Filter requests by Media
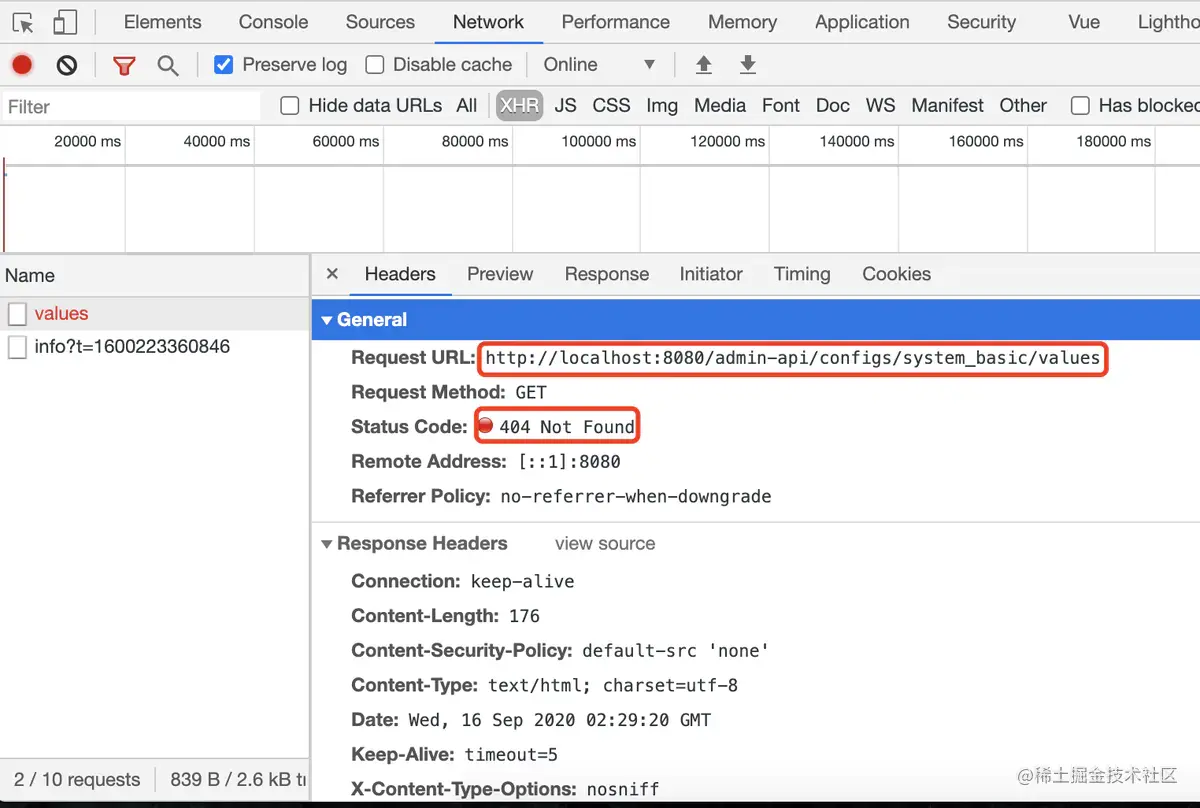The width and height of the screenshot is (1200, 808). point(720,106)
